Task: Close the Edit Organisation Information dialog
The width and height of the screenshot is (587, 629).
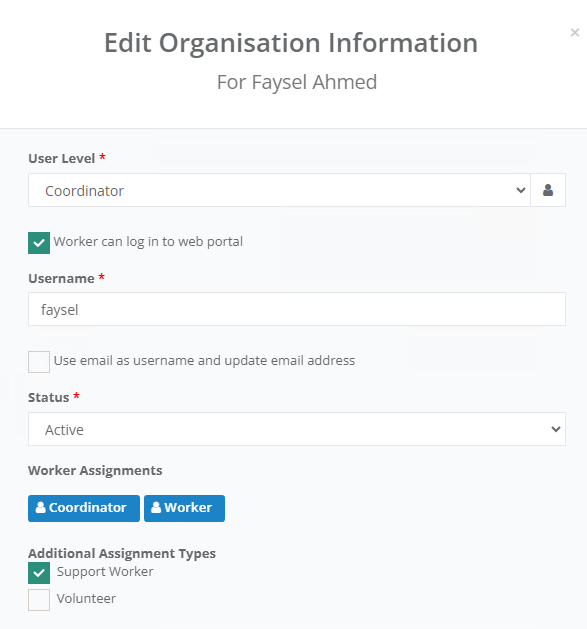Action: coord(575,32)
